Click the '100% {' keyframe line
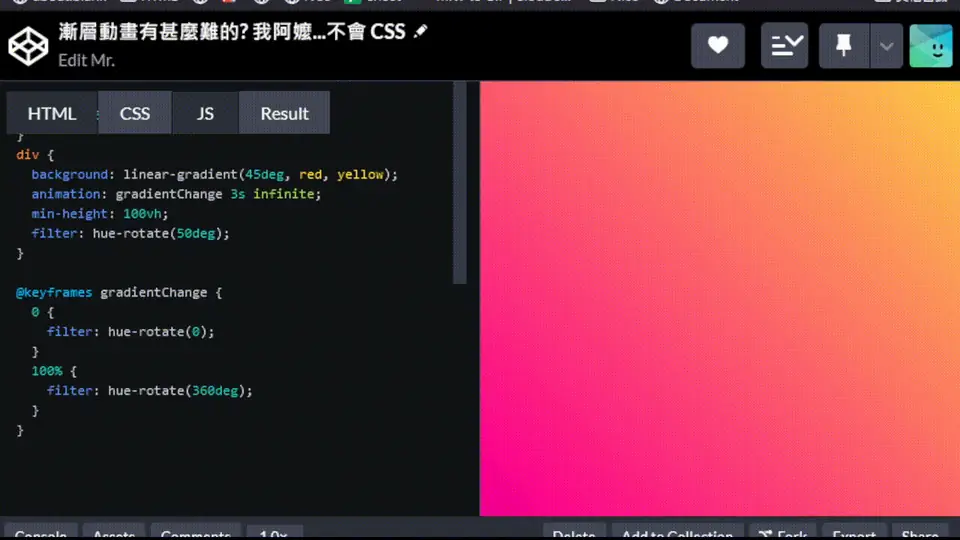960x540 pixels. [x=54, y=371]
